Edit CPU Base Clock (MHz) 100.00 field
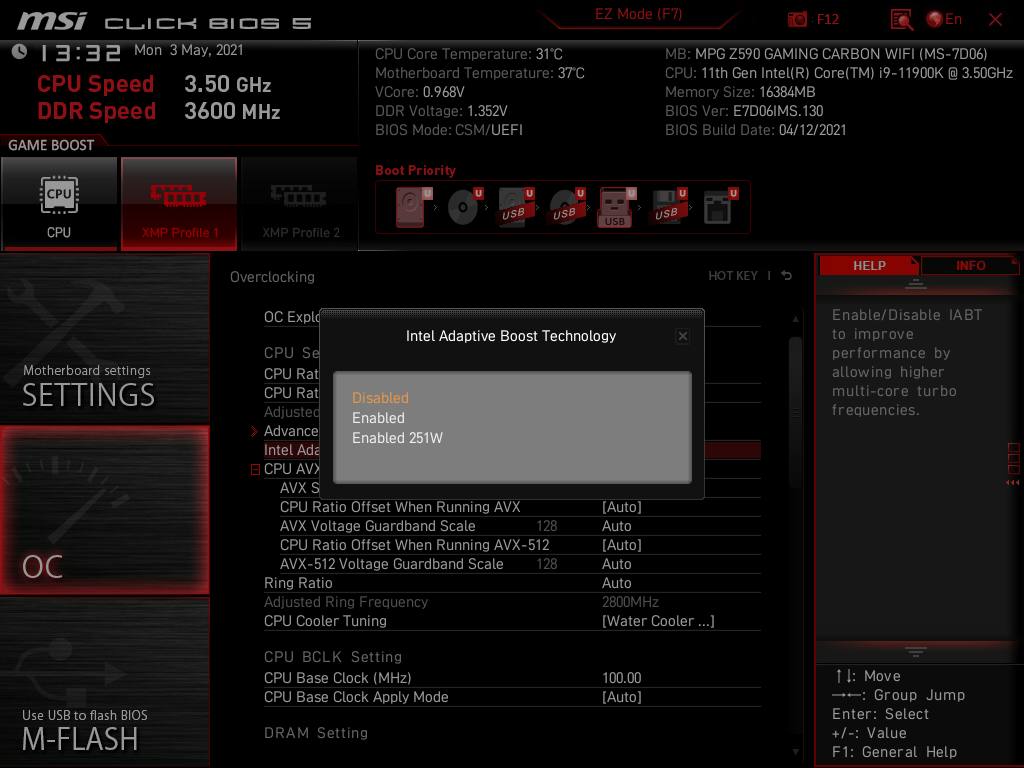The width and height of the screenshot is (1024, 768). pyautogui.click(x=622, y=678)
